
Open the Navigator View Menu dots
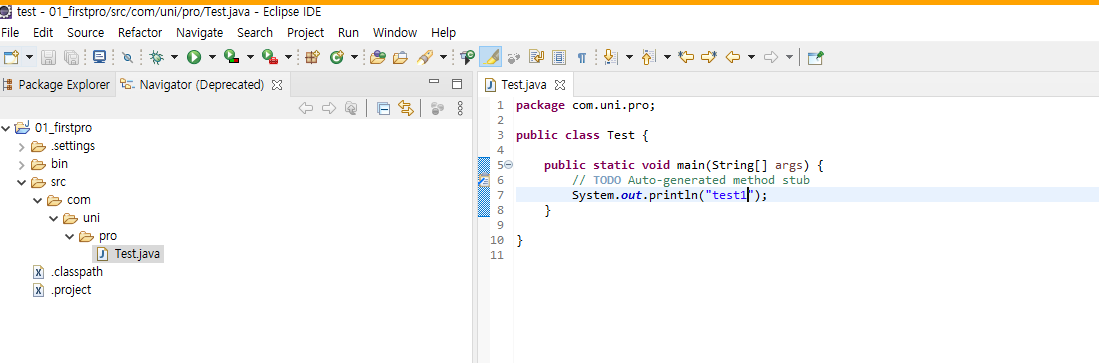pyautogui.click(x=460, y=108)
